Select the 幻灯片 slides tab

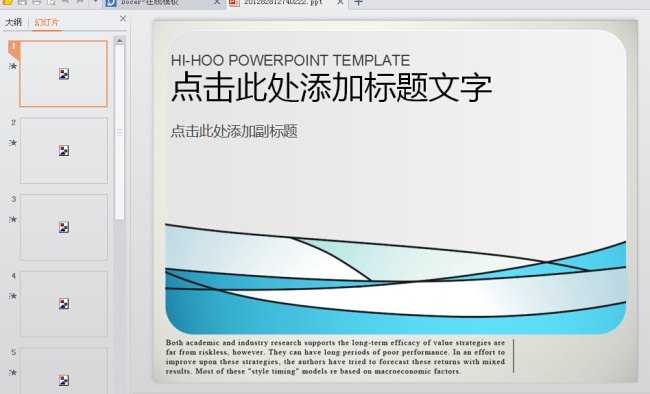click(46, 22)
